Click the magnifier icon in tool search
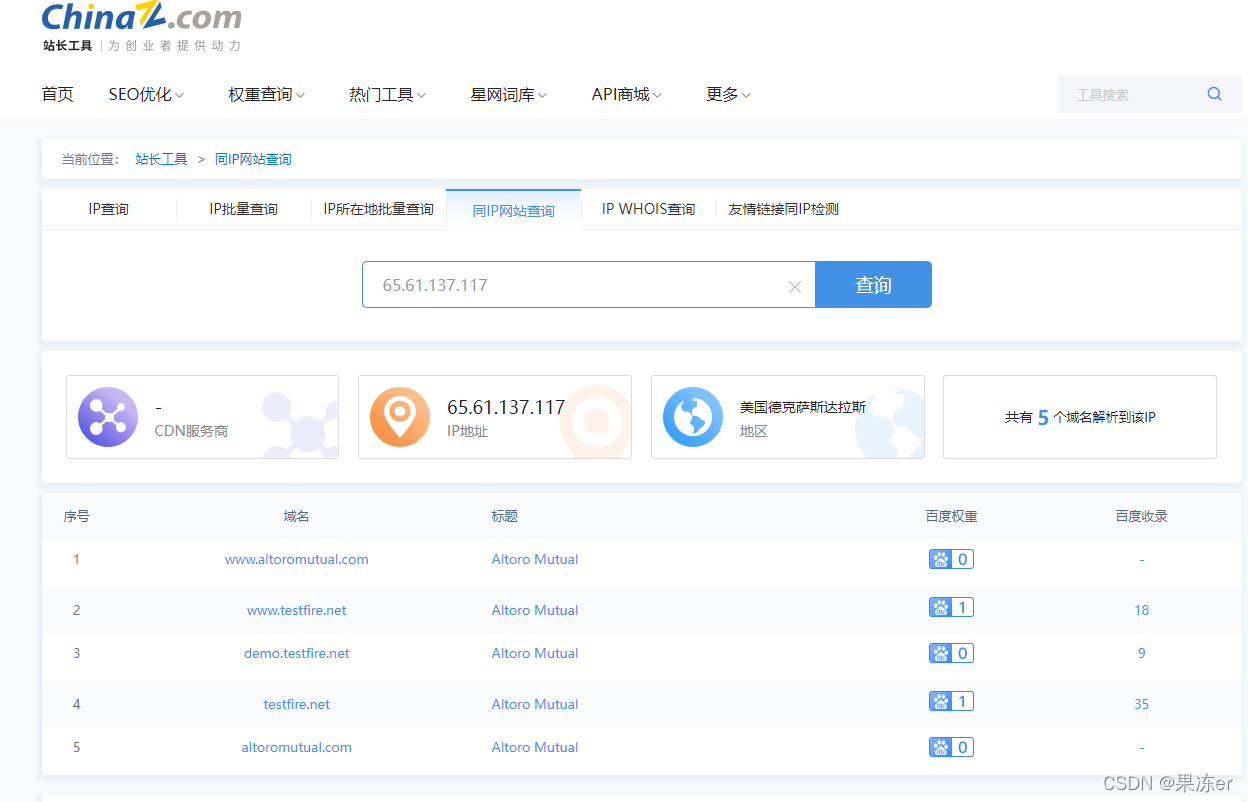This screenshot has width=1248, height=802. coord(1214,94)
